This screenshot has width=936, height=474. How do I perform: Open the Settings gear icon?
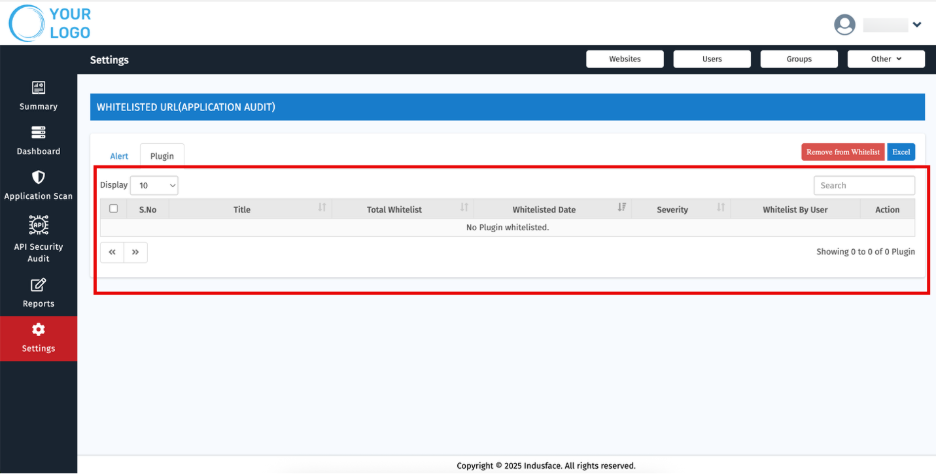[x=38, y=330]
